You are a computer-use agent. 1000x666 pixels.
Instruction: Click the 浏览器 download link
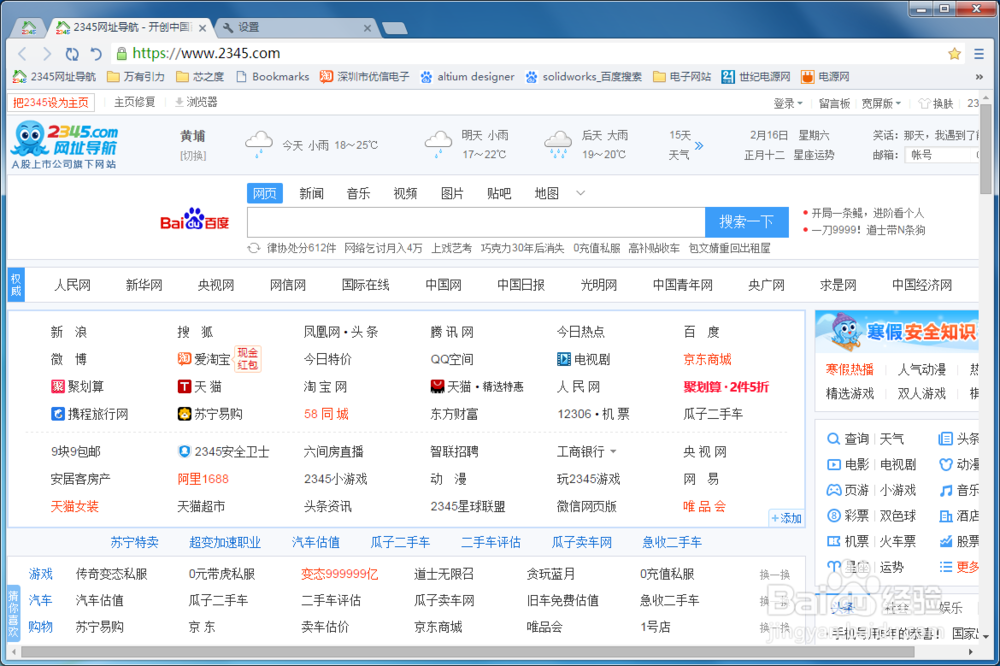click(x=196, y=102)
